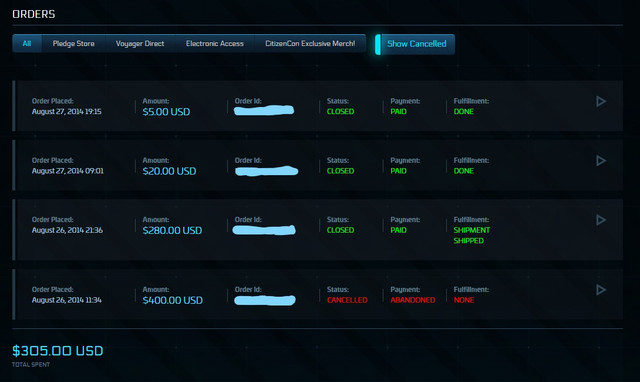Switch to Electronic Access tab
The height and width of the screenshot is (382, 640).
215,43
